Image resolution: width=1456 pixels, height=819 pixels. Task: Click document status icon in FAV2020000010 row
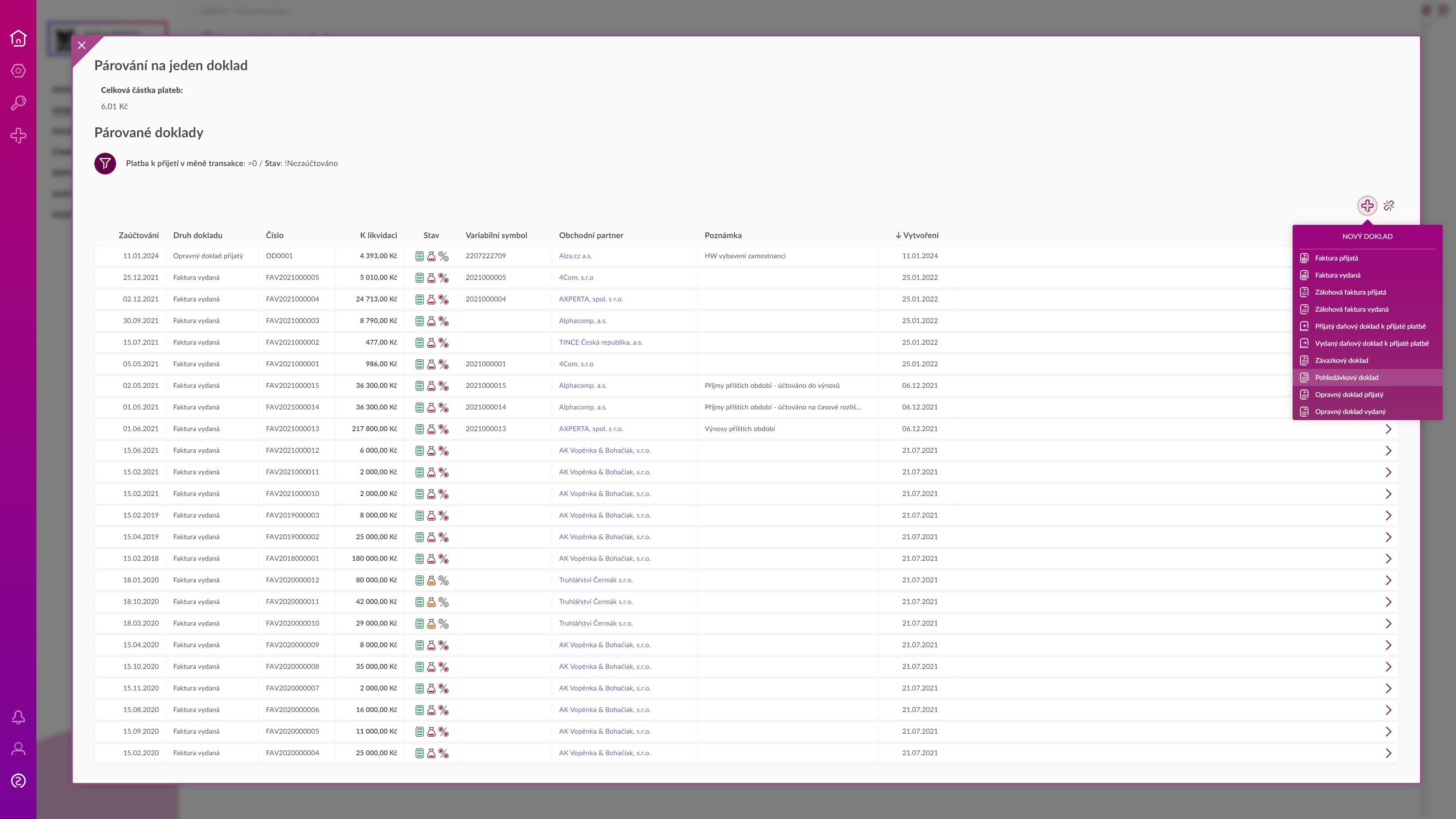click(419, 623)
